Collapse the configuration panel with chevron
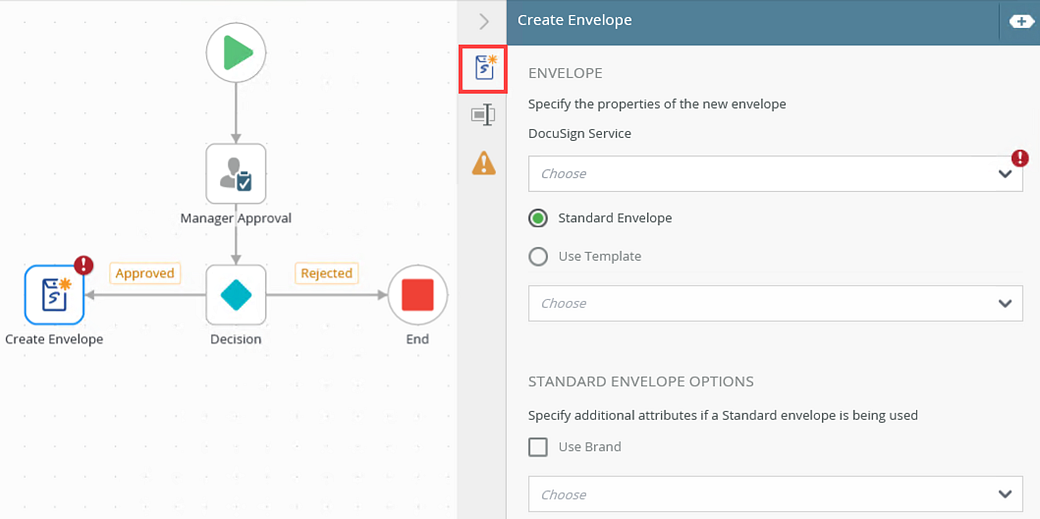 click(x=484, y=21)
